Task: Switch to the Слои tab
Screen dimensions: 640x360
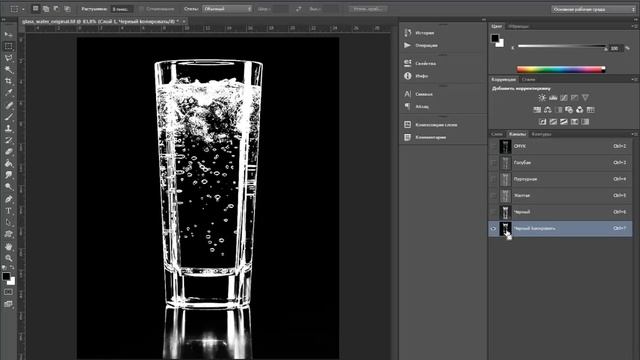Action: 497,134
